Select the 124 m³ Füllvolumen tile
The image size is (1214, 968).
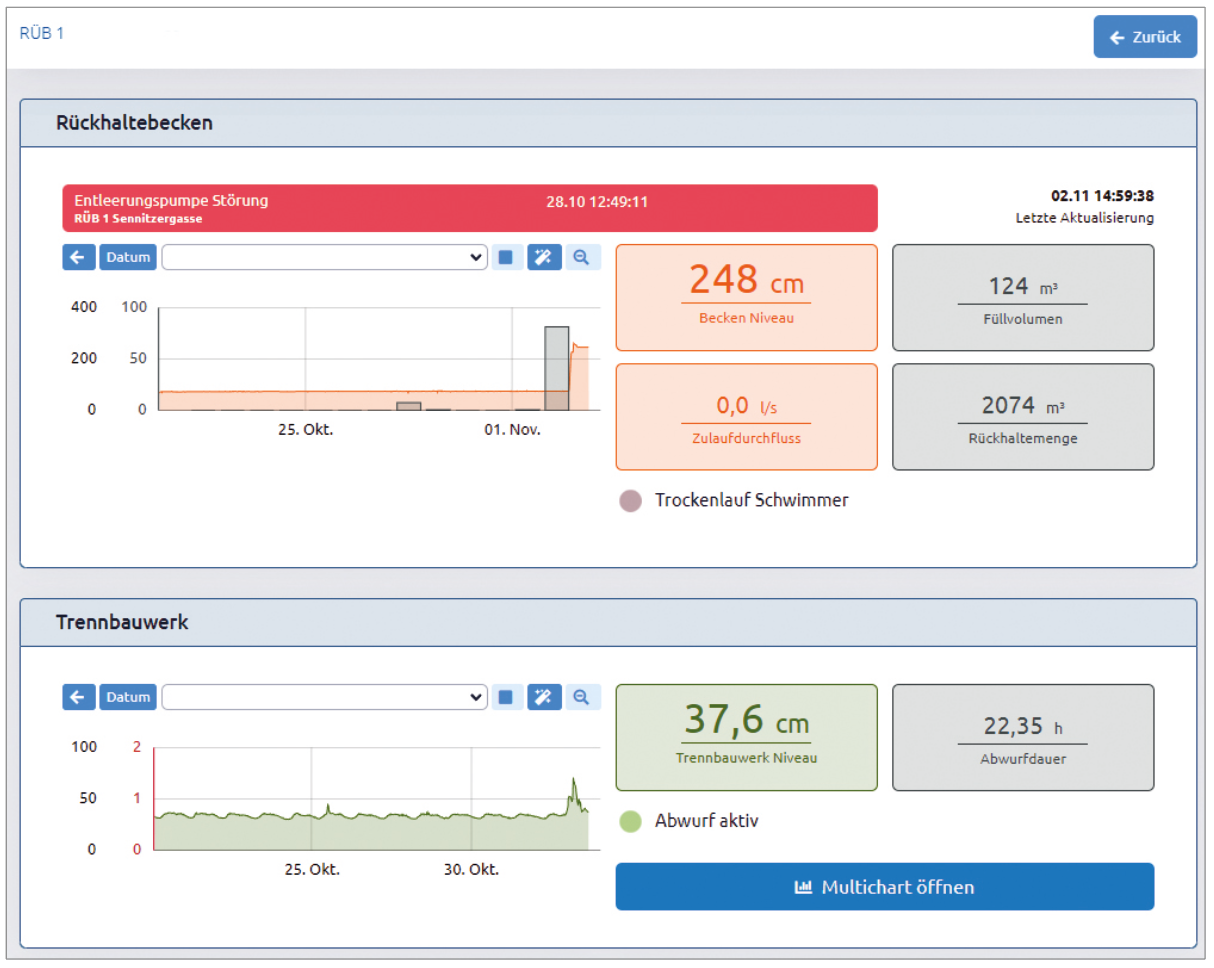(1023, 298)
